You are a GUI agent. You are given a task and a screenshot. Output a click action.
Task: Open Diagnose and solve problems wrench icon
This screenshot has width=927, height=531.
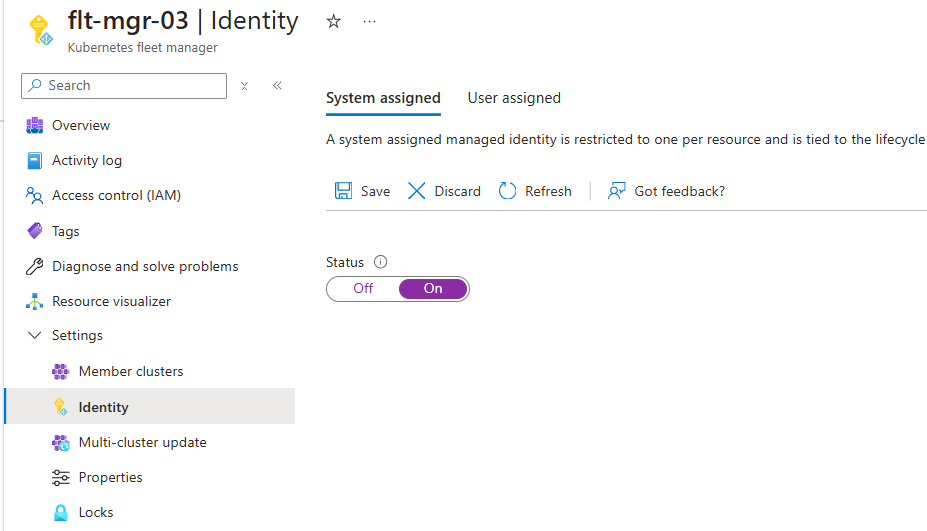click(35, 266)
